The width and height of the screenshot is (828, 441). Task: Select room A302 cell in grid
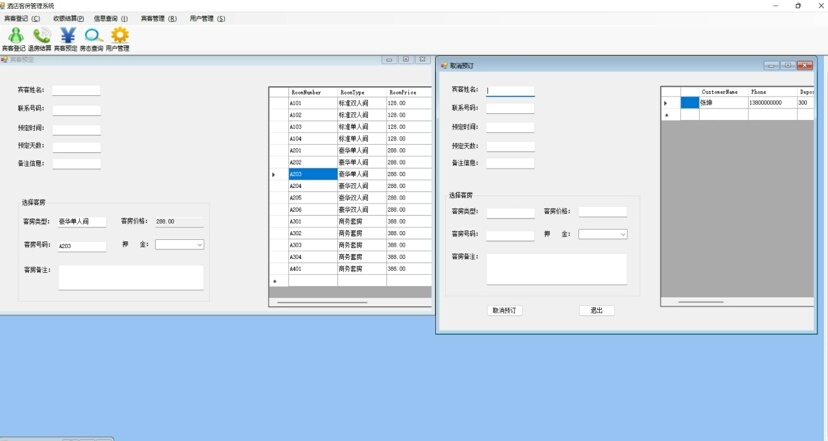click(313, 233)
